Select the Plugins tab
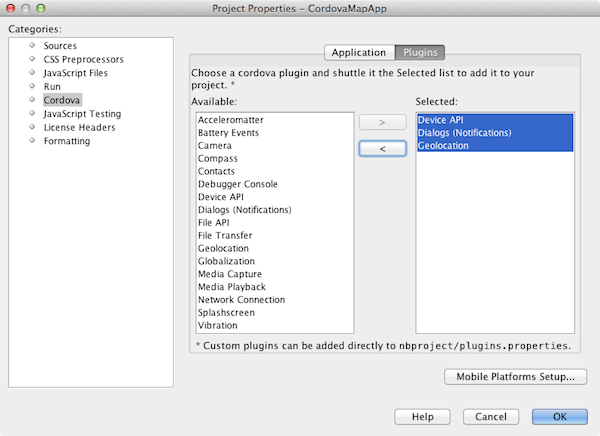600x436 pixels. point(420,53)
